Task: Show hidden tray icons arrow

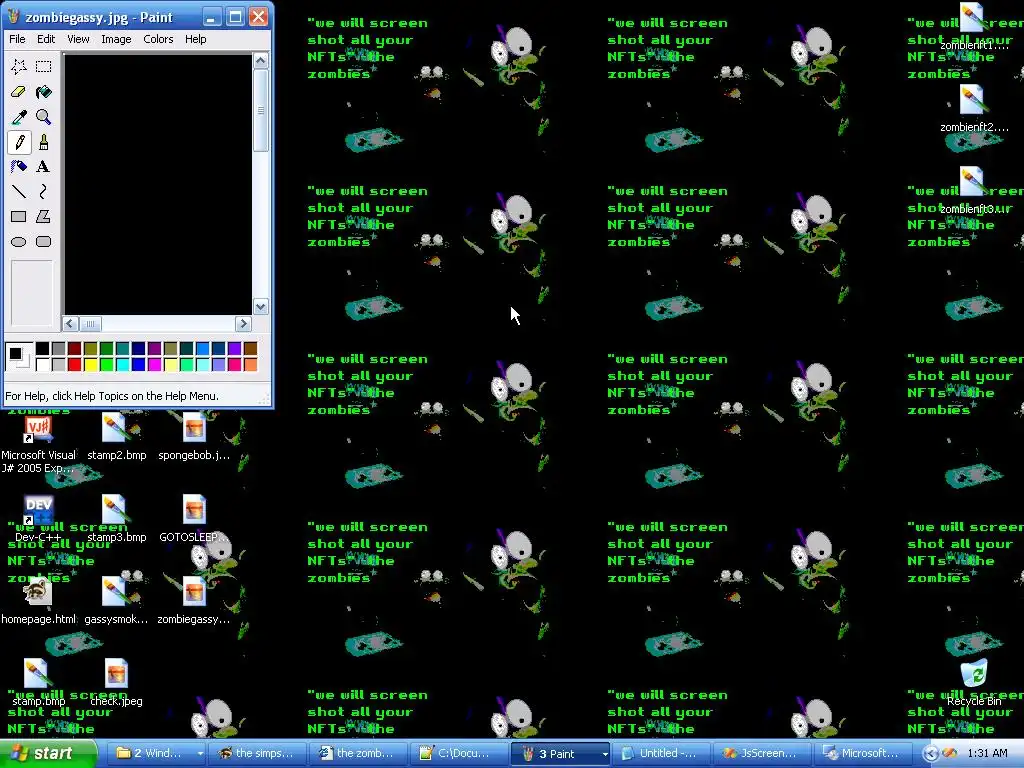Action: pos(931,754)
